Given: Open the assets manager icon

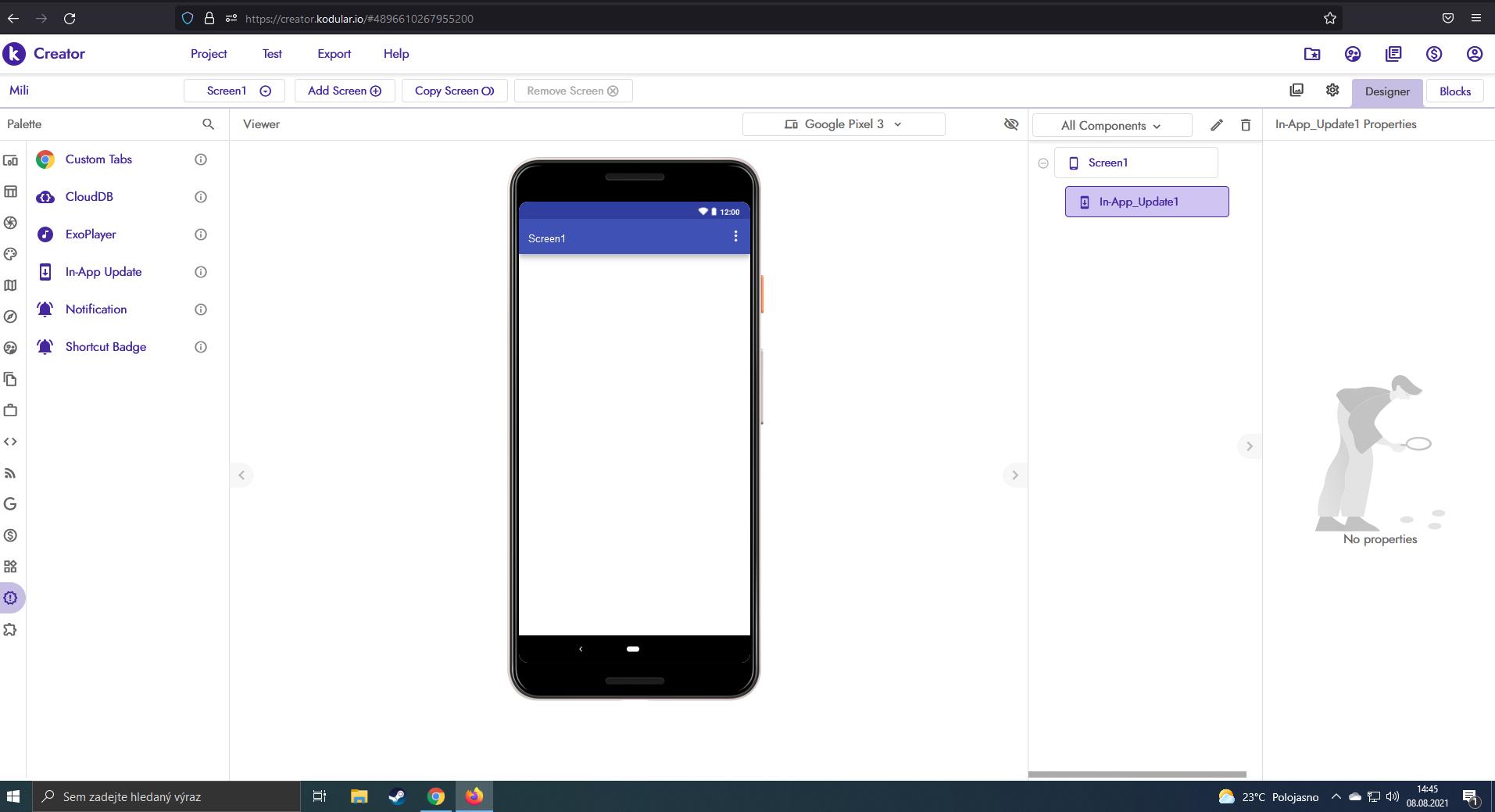Looking at the screenshot, I should point(1297,91).
